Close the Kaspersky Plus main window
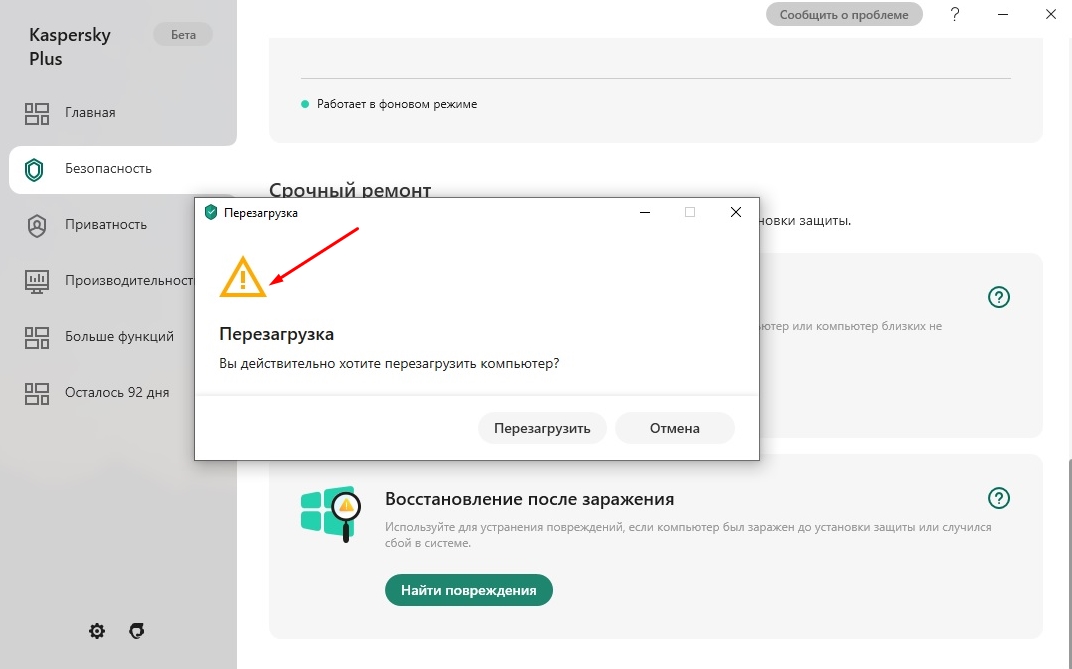 (1051, 14)
